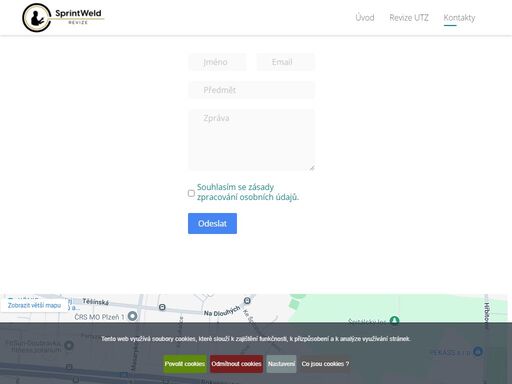Open the Co jsou cookies ? info
Viewport: 512px width, 384px height.
tap(325, 364)
